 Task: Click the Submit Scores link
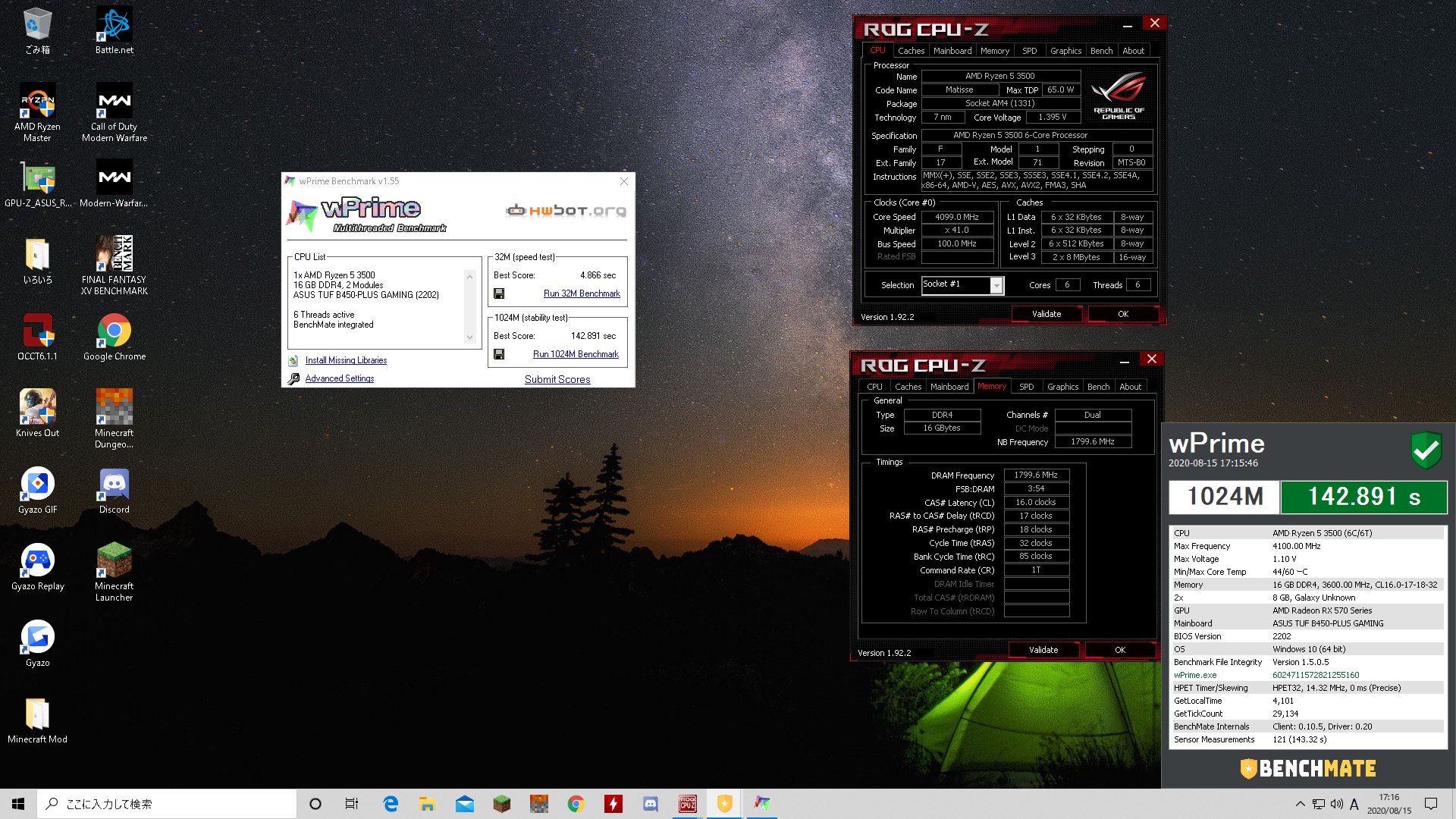(557, 379)
